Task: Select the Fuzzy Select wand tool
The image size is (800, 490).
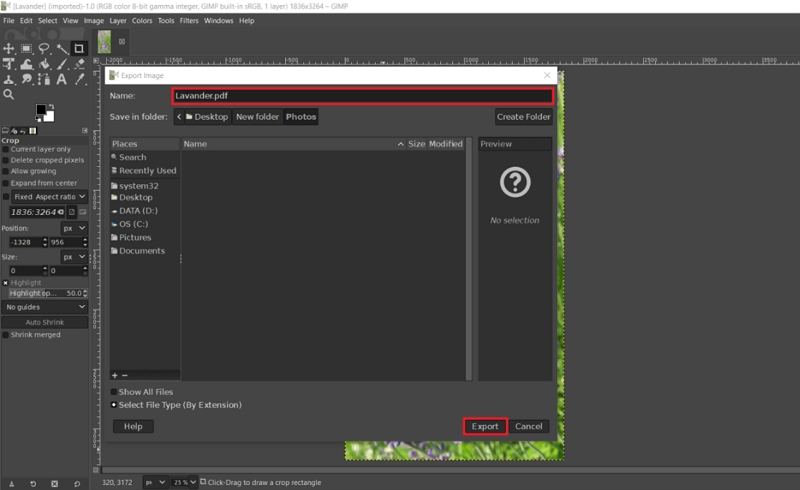Action: (x=62, y=48)
